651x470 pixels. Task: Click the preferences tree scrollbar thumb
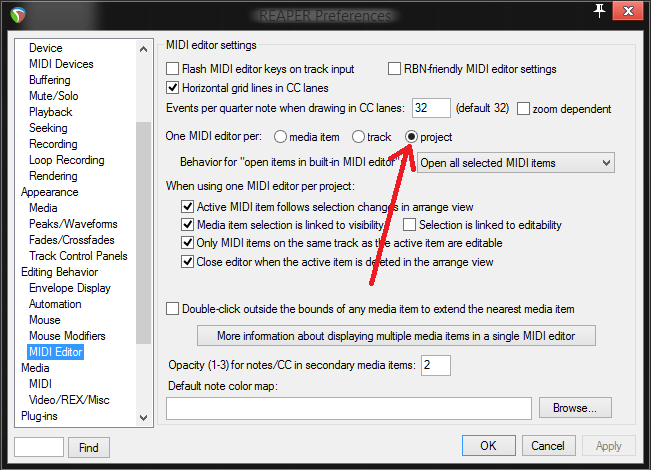tap(144, 233)
